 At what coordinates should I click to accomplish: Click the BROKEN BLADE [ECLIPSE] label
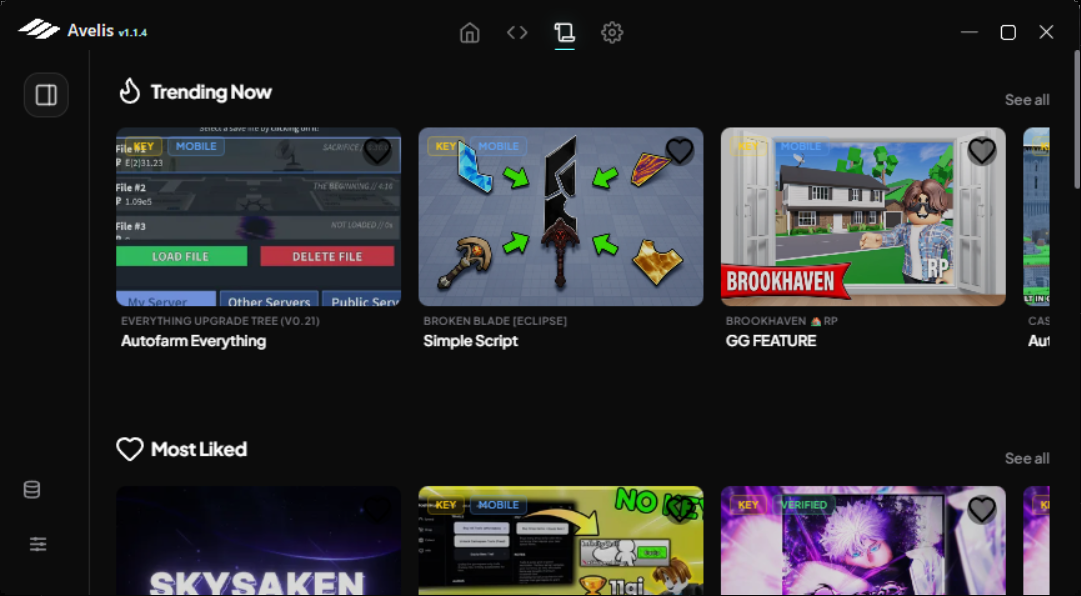pos(495,321)
